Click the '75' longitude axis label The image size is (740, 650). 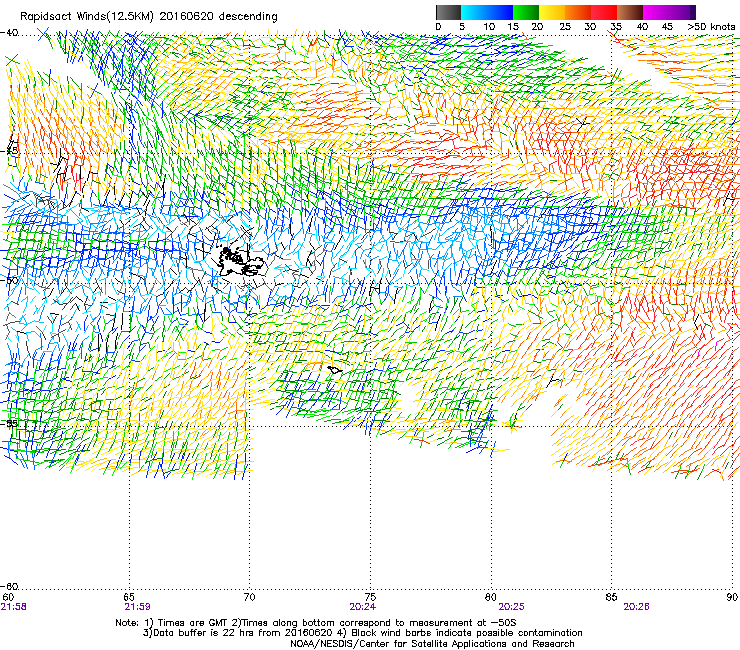(370, 597)
